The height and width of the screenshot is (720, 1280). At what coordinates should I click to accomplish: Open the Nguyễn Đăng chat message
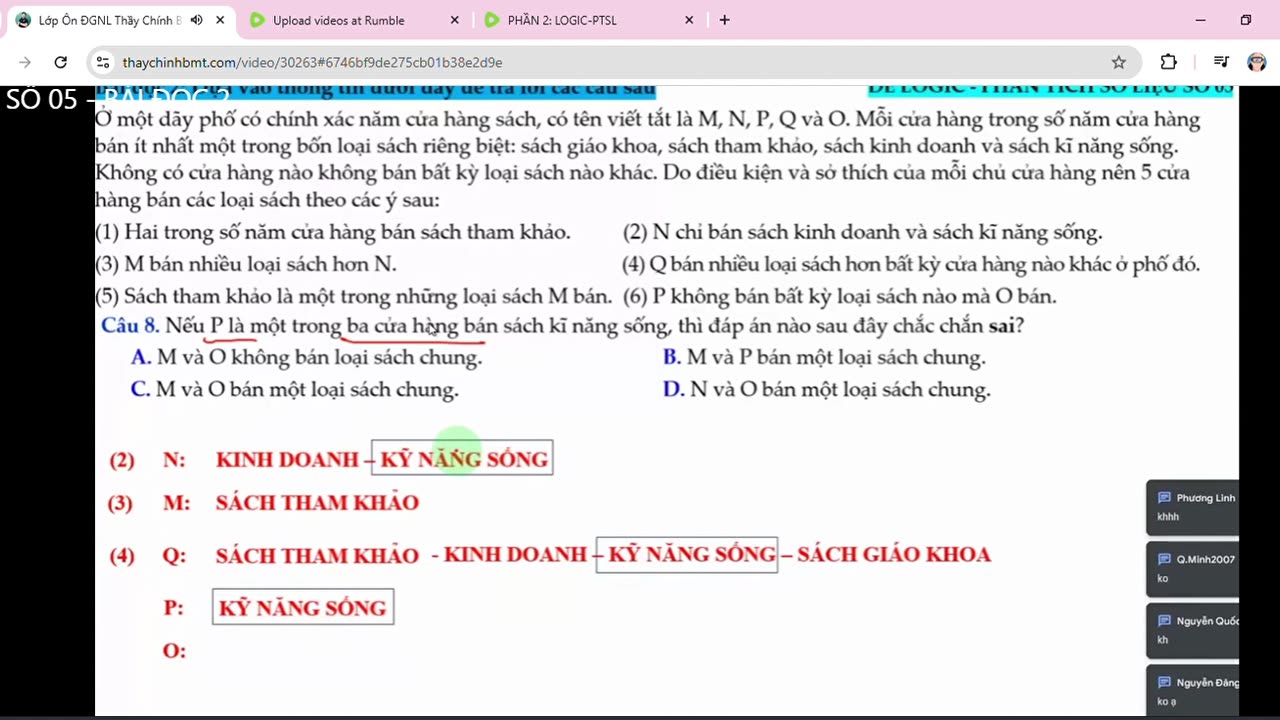1193,691
